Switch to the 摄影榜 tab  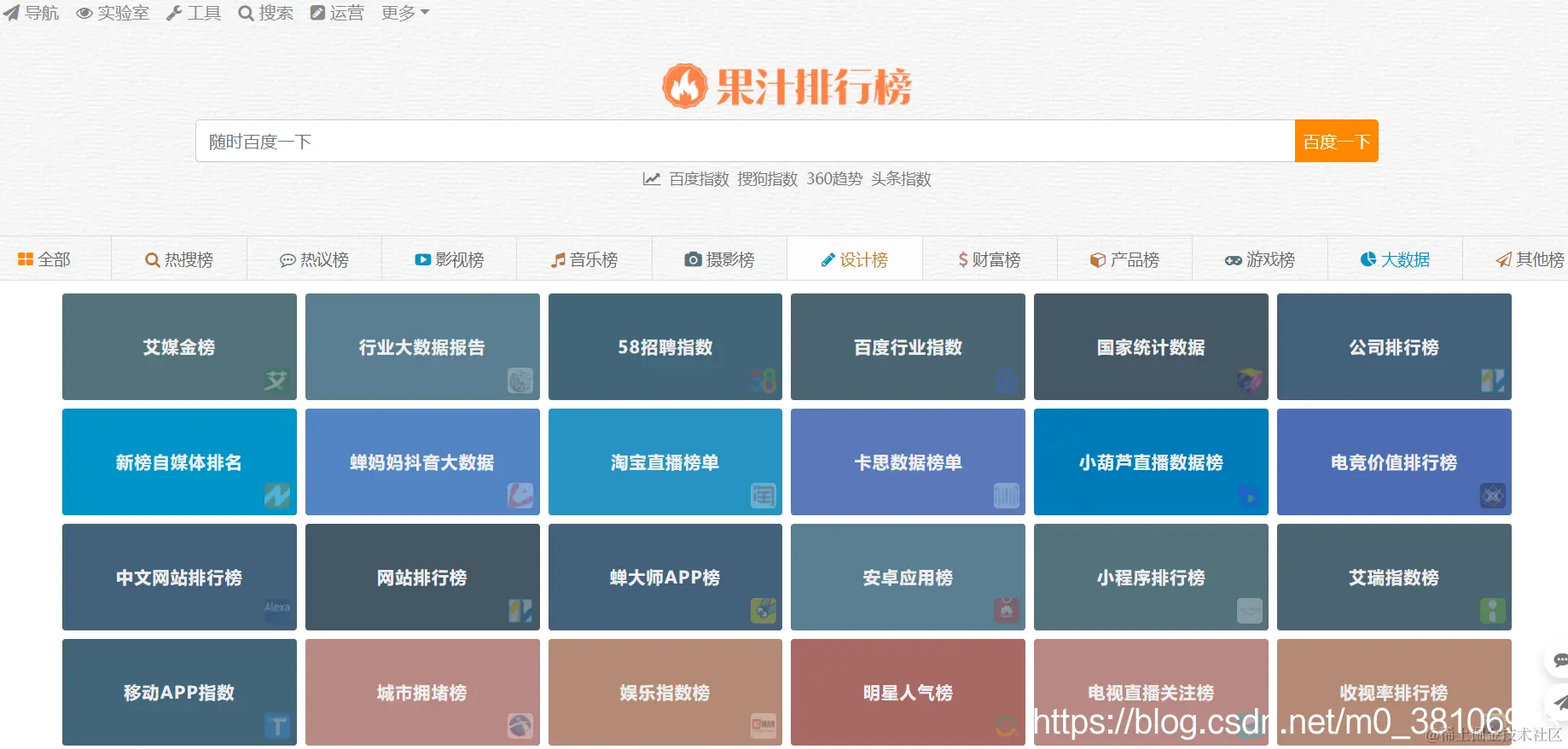[x=720, y=258]
